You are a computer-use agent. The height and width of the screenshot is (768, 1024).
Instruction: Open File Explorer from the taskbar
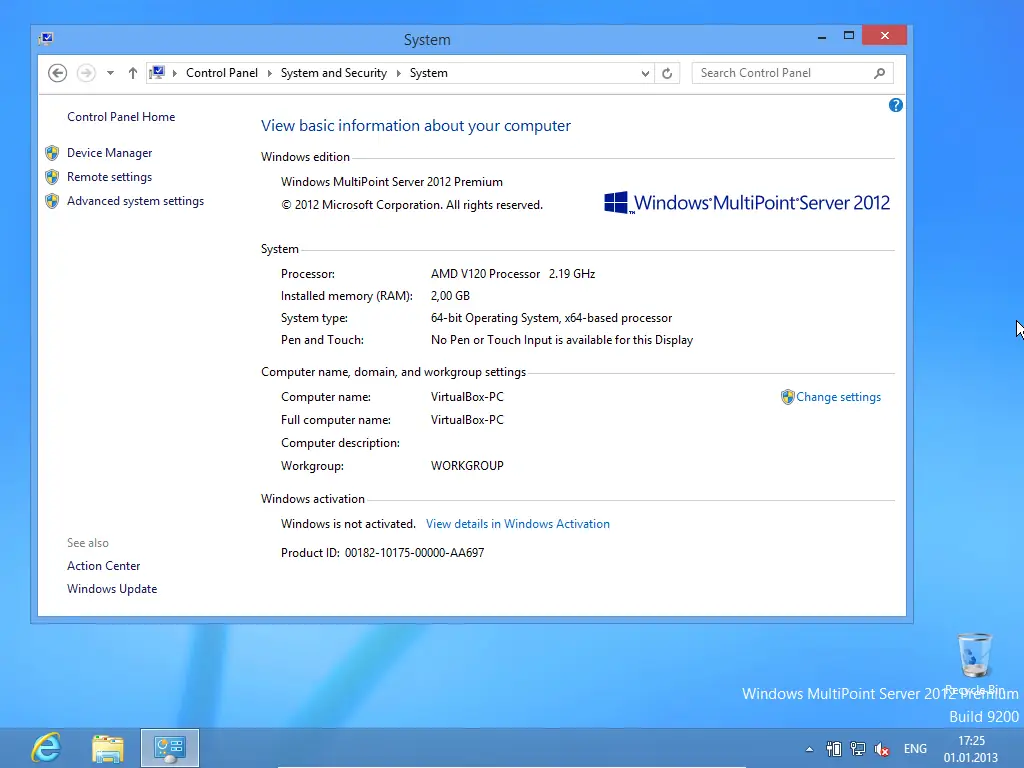coord(107,747)
